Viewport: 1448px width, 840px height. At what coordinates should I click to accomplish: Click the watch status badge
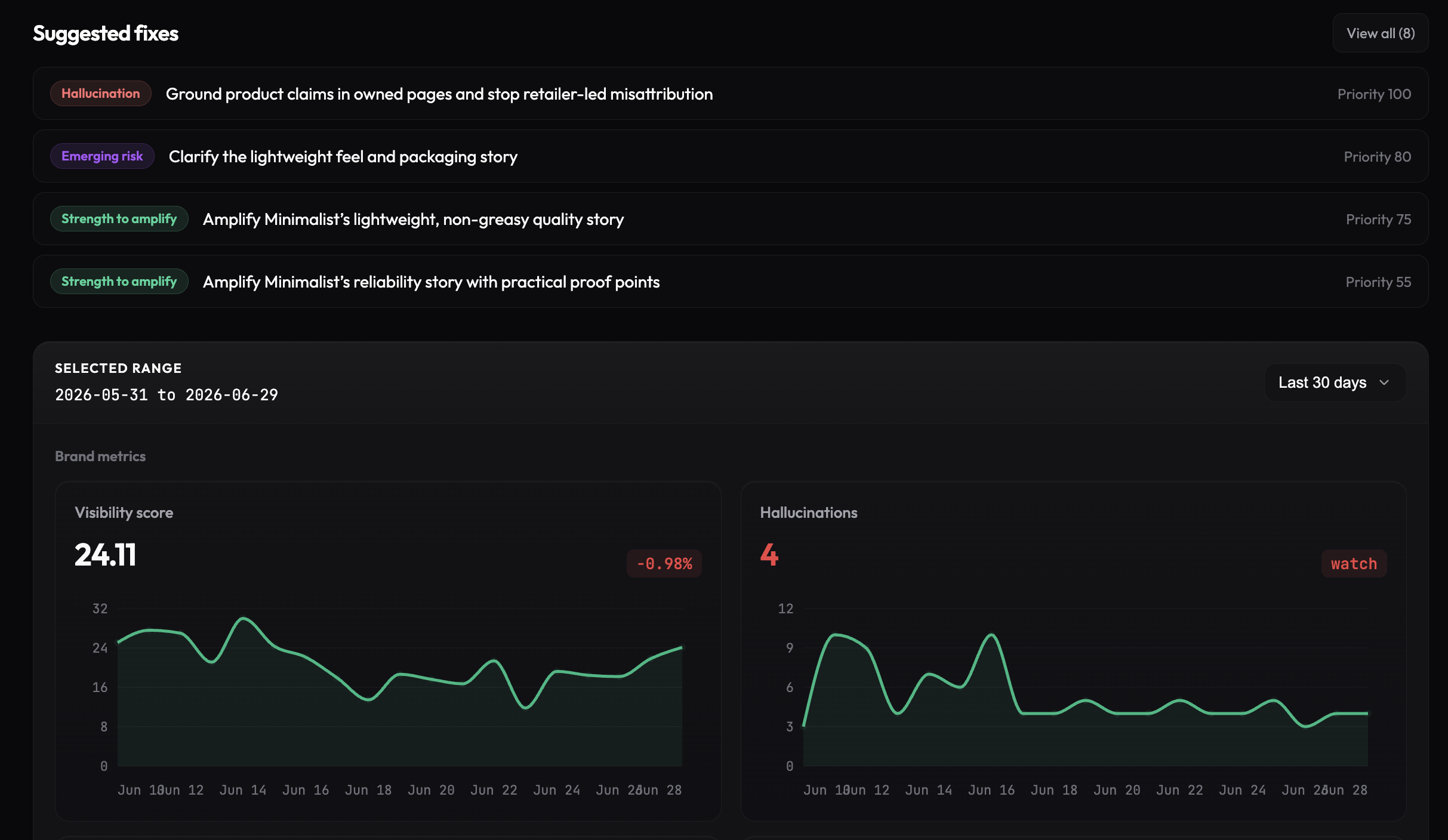(x=1354, y=564)
